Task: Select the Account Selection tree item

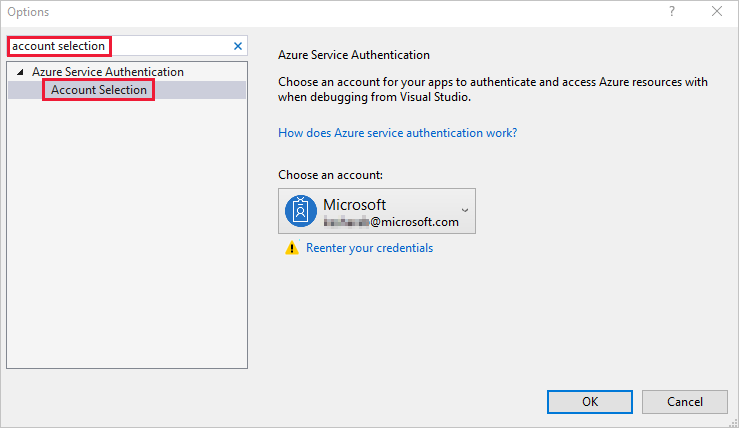Action: 99,90
